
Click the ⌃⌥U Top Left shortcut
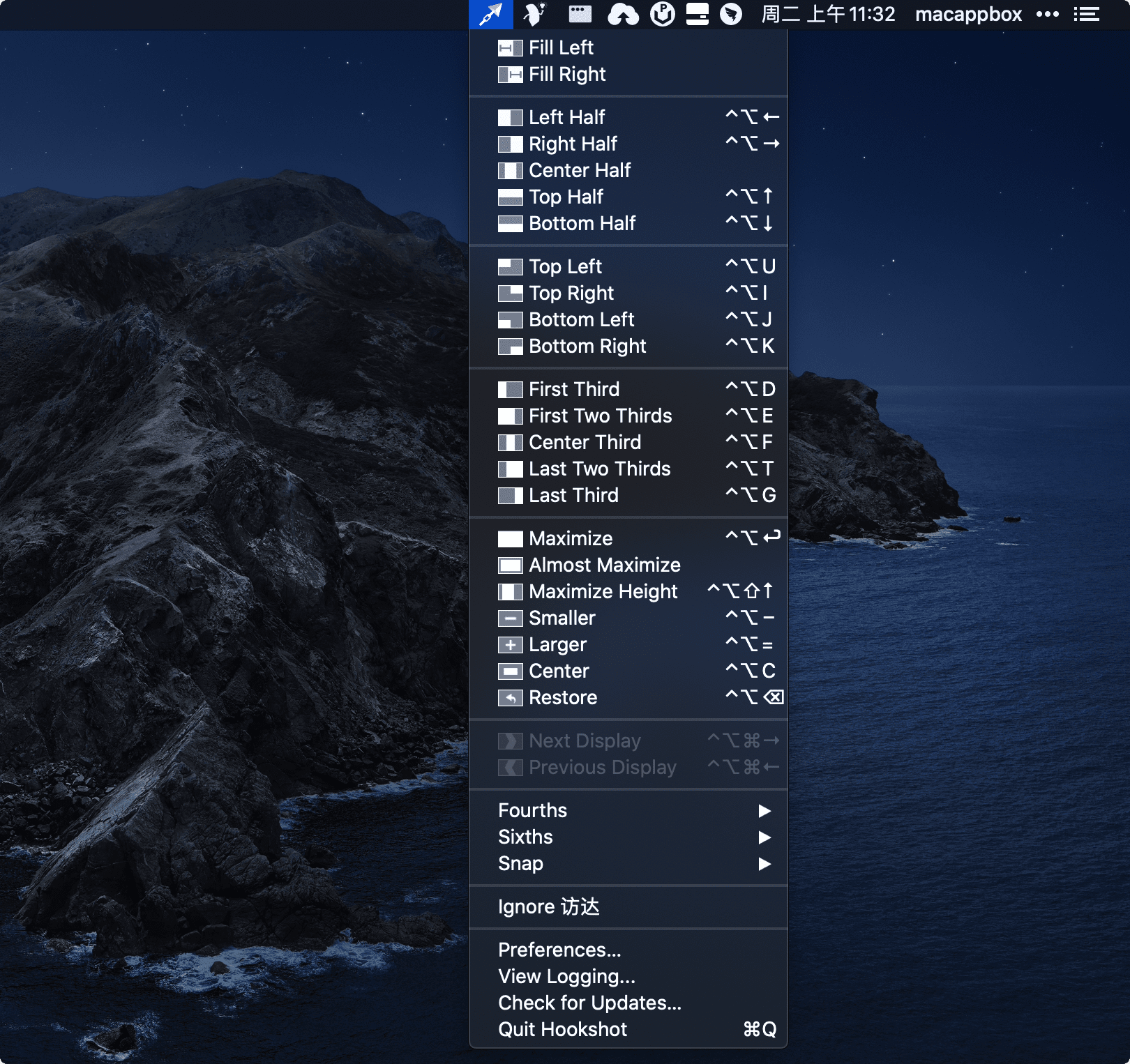(751, 267)
